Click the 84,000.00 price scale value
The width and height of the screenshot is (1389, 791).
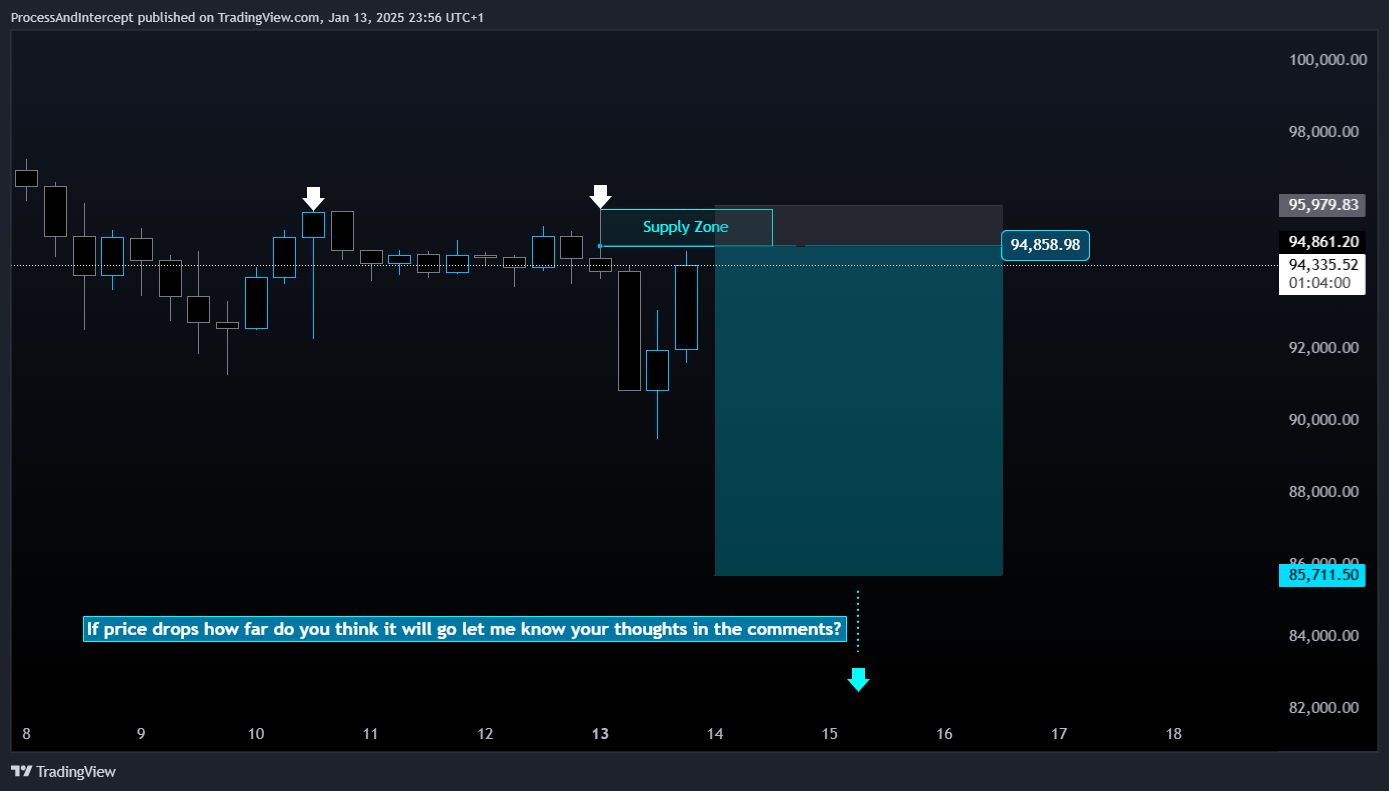pos(1324,635)
